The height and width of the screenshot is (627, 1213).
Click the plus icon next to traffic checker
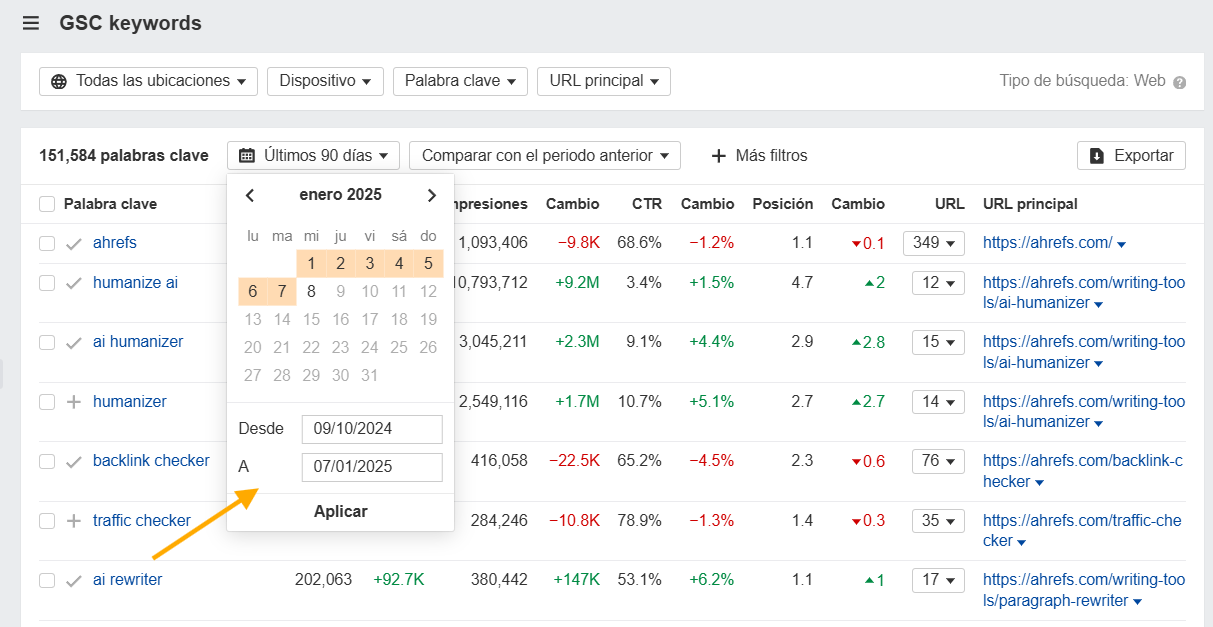point(74,521)
